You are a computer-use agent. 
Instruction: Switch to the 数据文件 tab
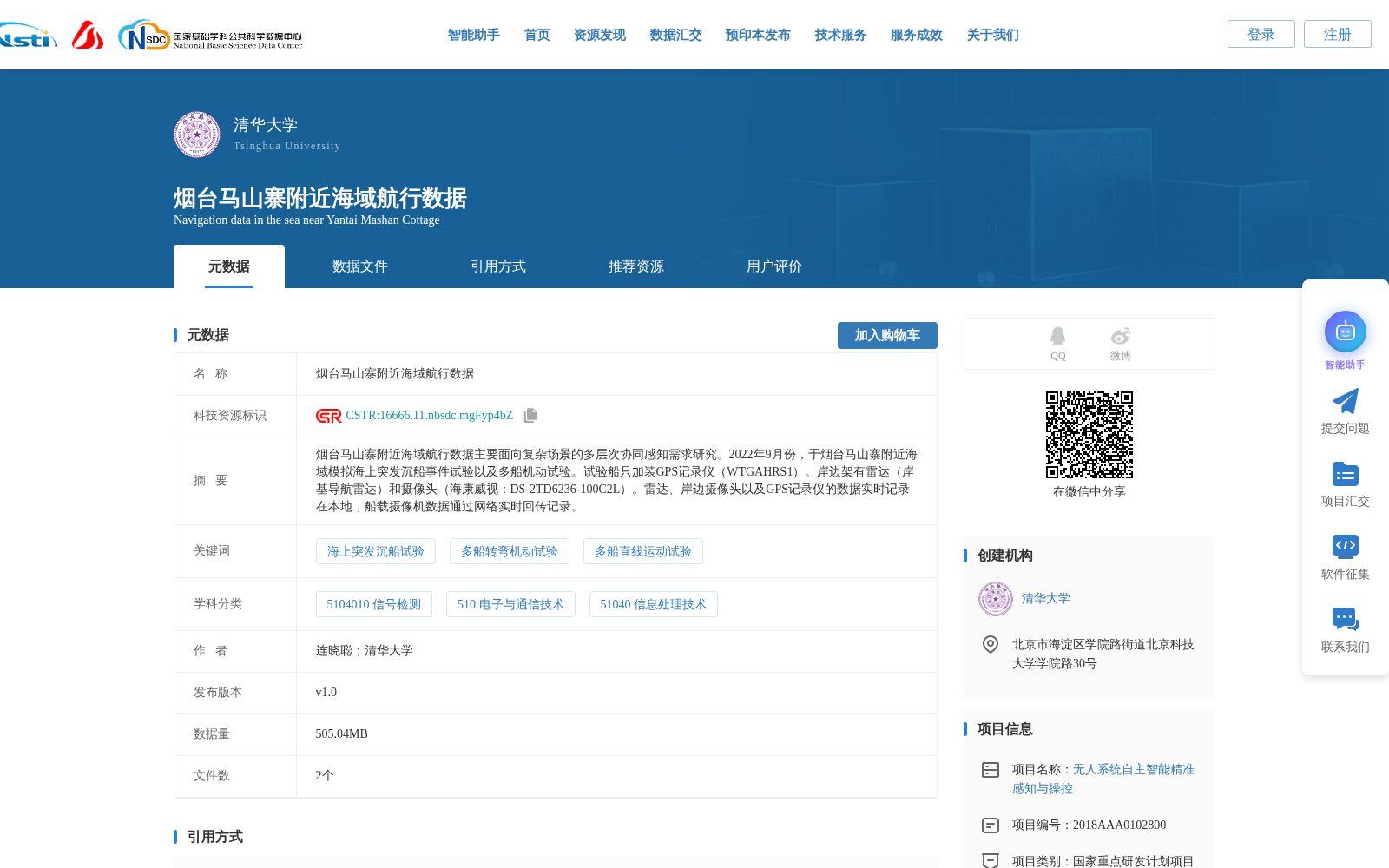360,266
